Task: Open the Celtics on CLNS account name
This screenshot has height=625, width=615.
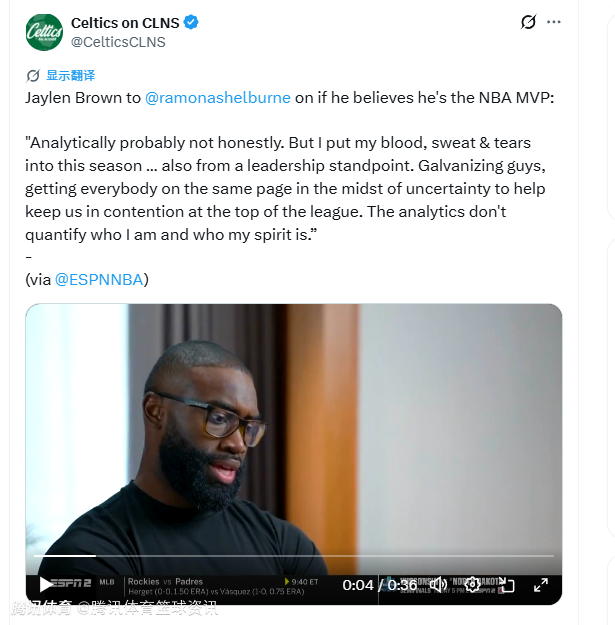Action: click(124, 22)
